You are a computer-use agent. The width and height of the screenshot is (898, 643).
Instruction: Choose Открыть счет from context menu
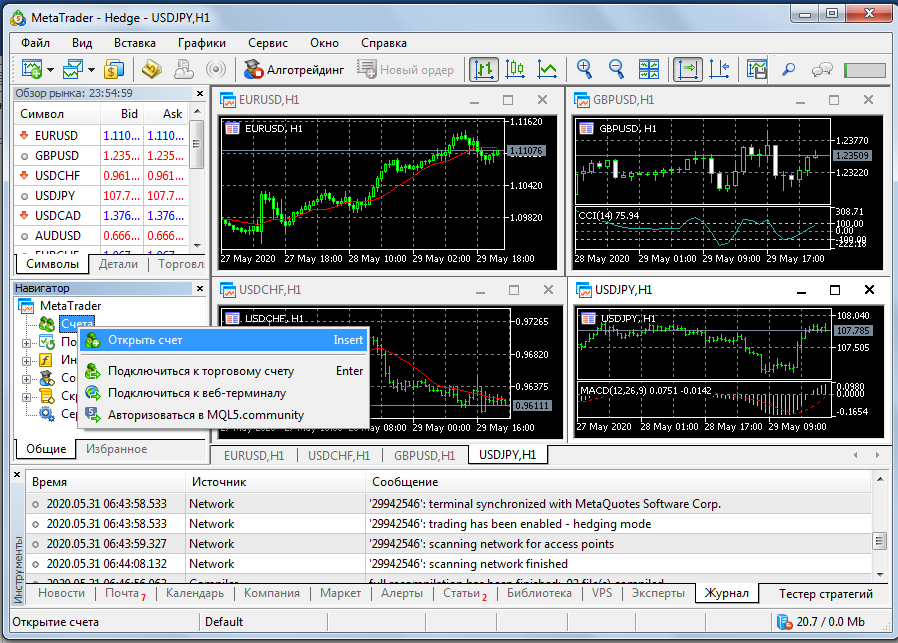point(223,340)
